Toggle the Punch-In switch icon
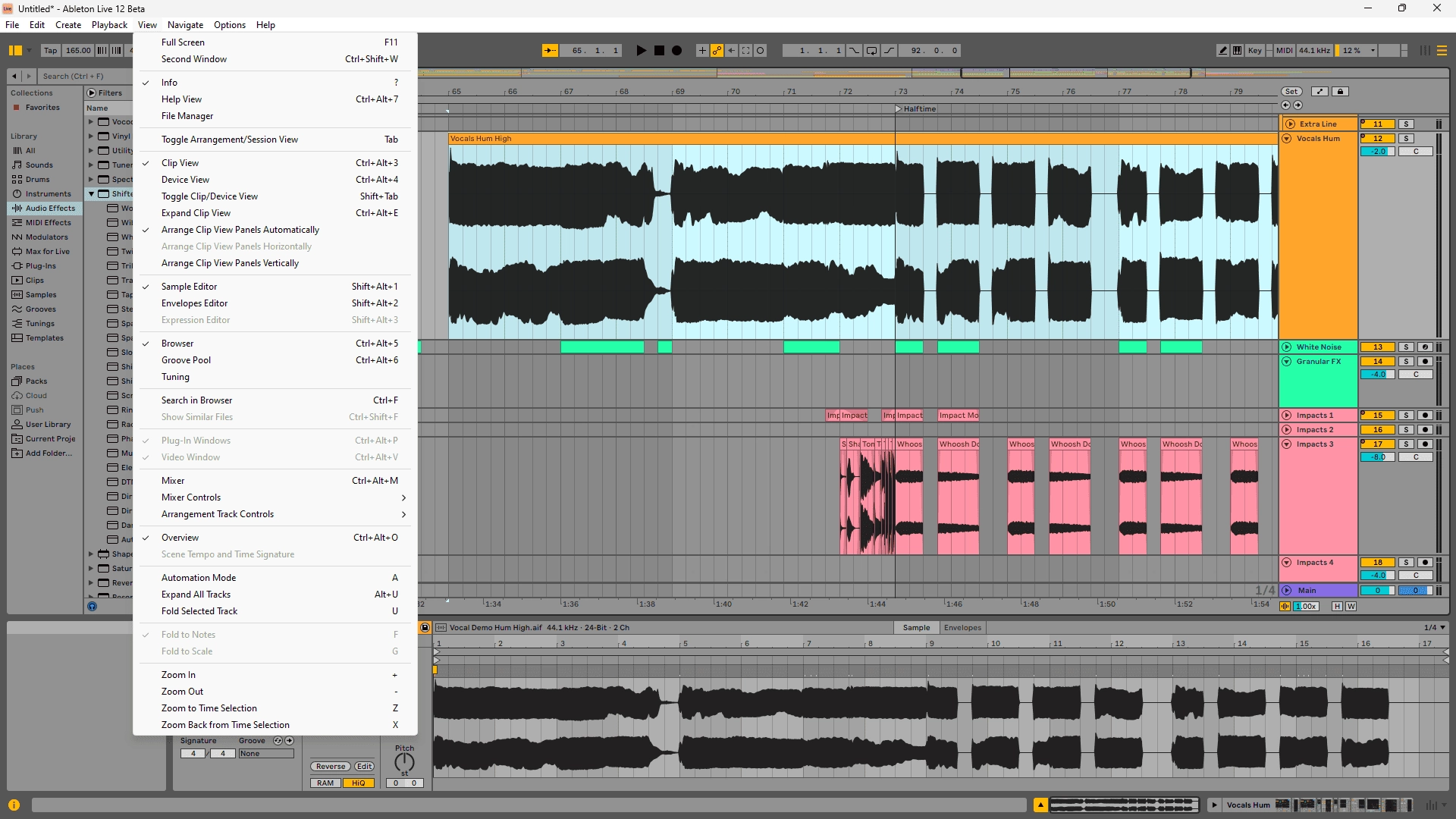 click(855, 51)
